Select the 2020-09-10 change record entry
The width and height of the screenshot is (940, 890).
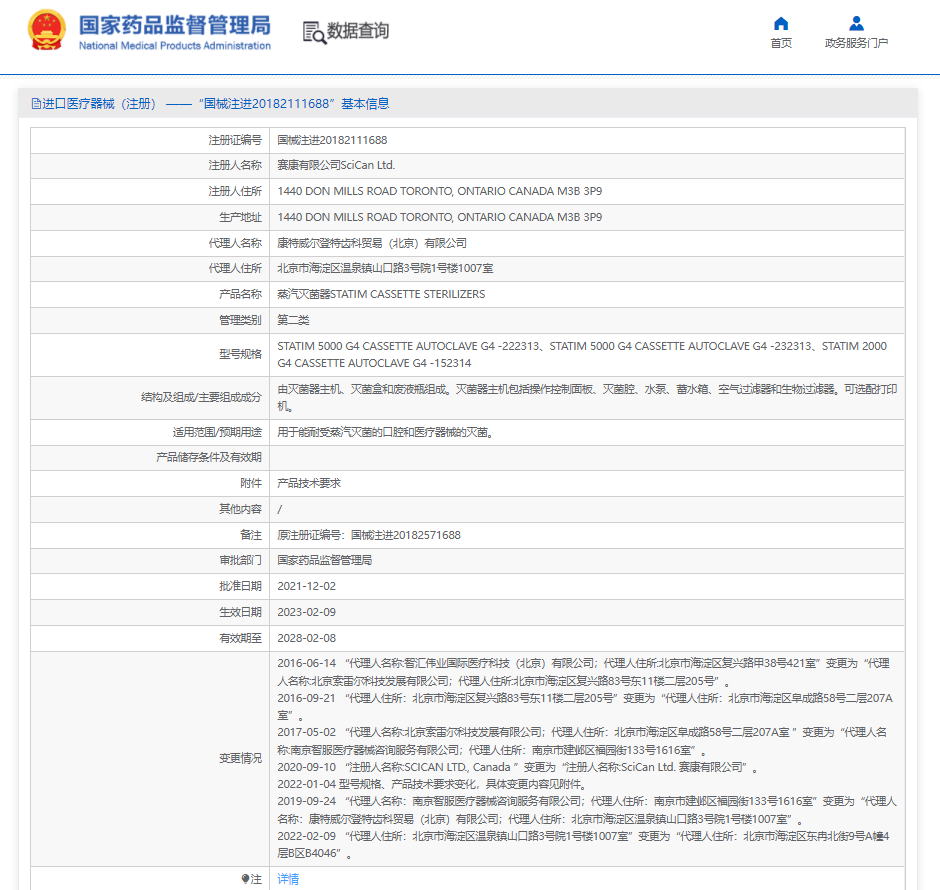tap(517, 767)
